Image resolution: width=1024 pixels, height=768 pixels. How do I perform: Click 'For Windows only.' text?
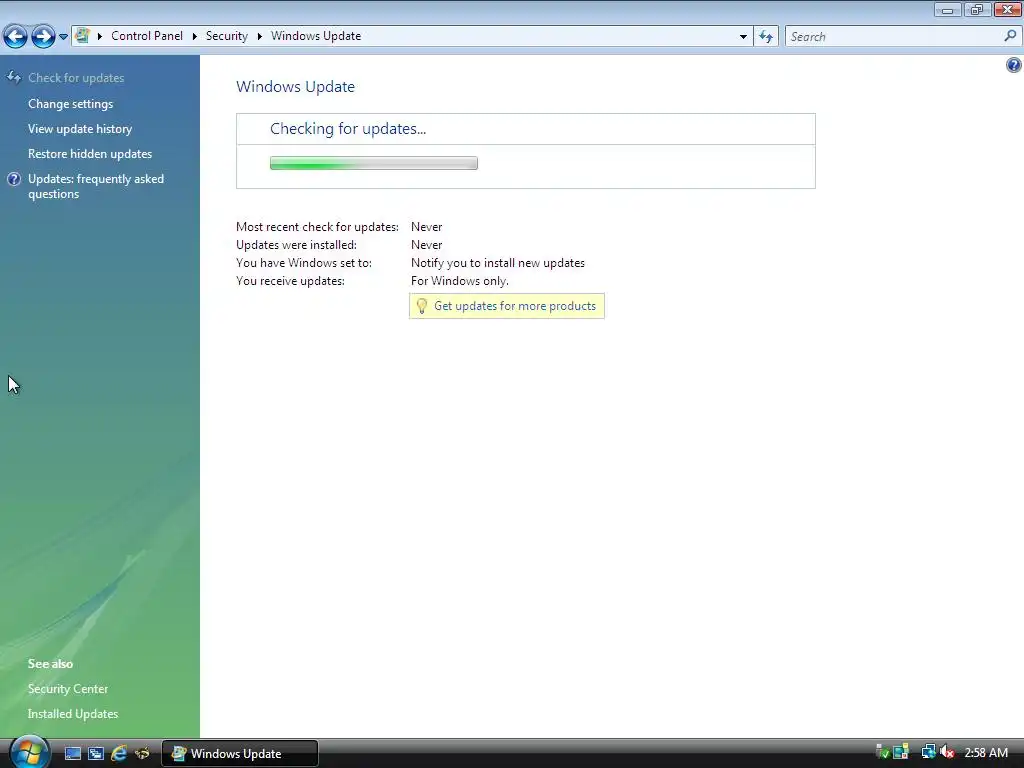coord(459,281)
